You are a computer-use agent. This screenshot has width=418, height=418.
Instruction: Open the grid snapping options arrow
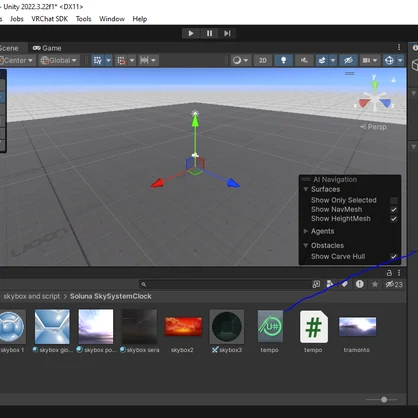coord(109,60)
